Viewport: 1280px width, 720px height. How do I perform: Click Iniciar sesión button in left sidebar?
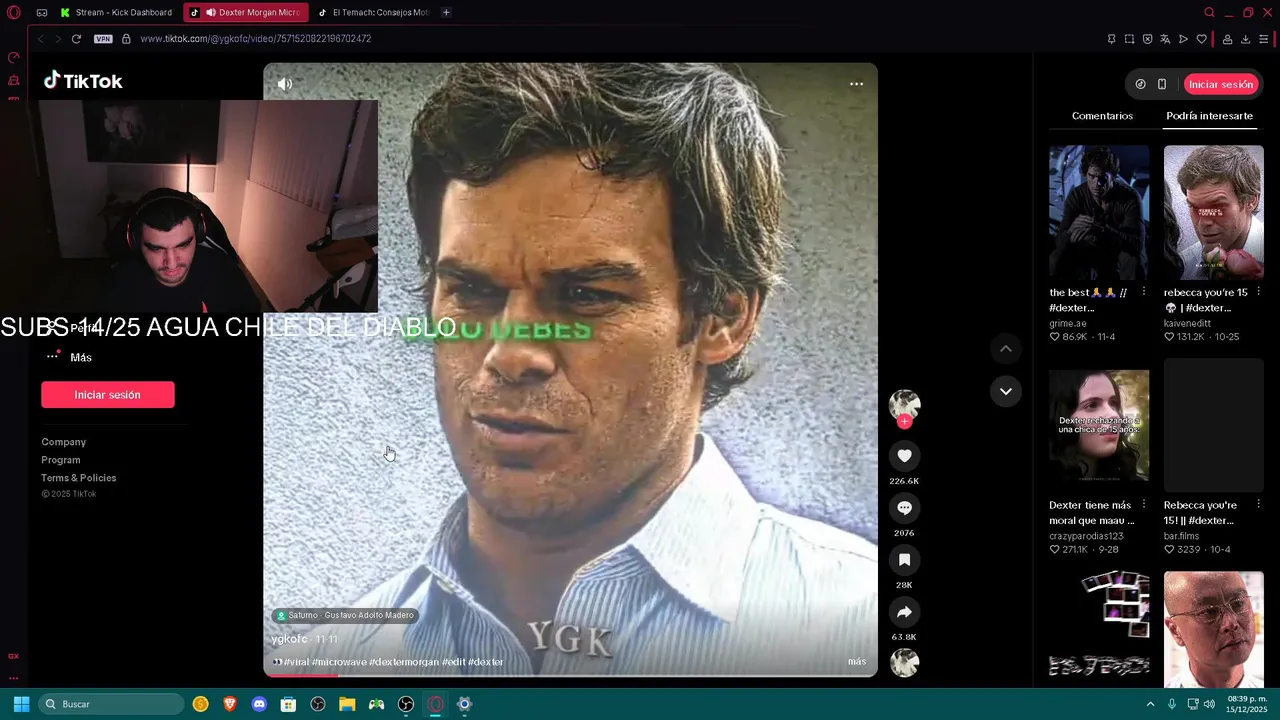click(108, 395)
